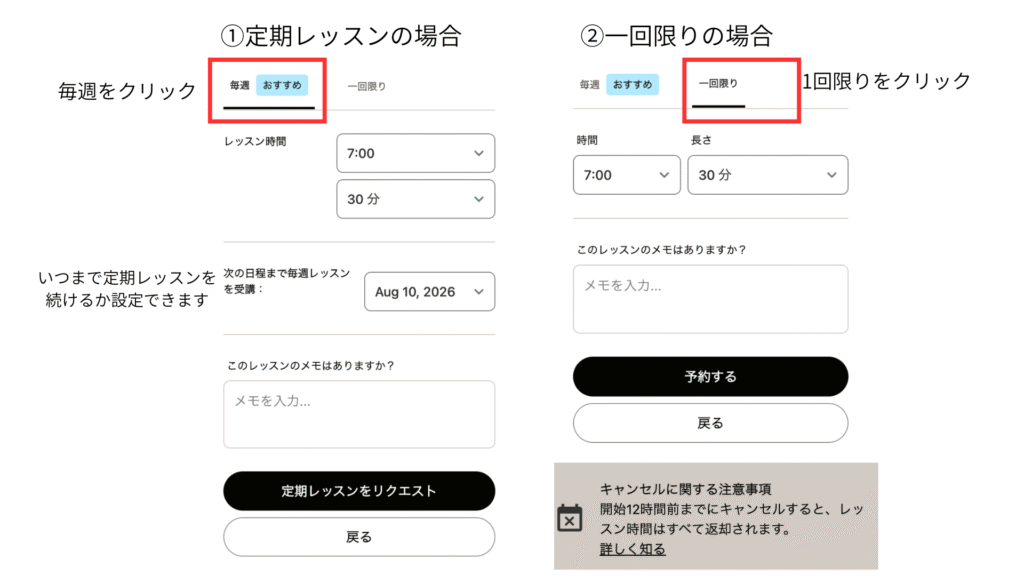Select the highlighted 一回限り tab on right
The height and width of the screenshot is (576, 1024).
718,84
